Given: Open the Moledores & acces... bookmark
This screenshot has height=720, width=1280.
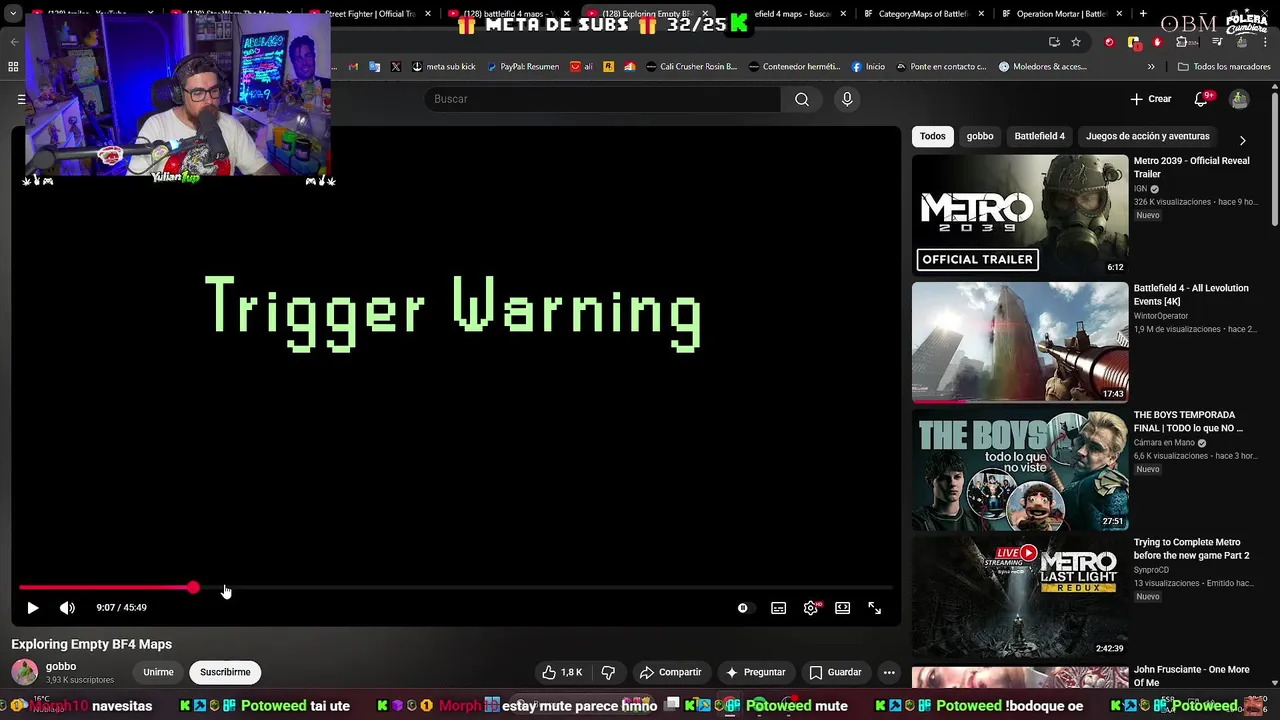Looking at the screenshot, I should point(1042,67).
